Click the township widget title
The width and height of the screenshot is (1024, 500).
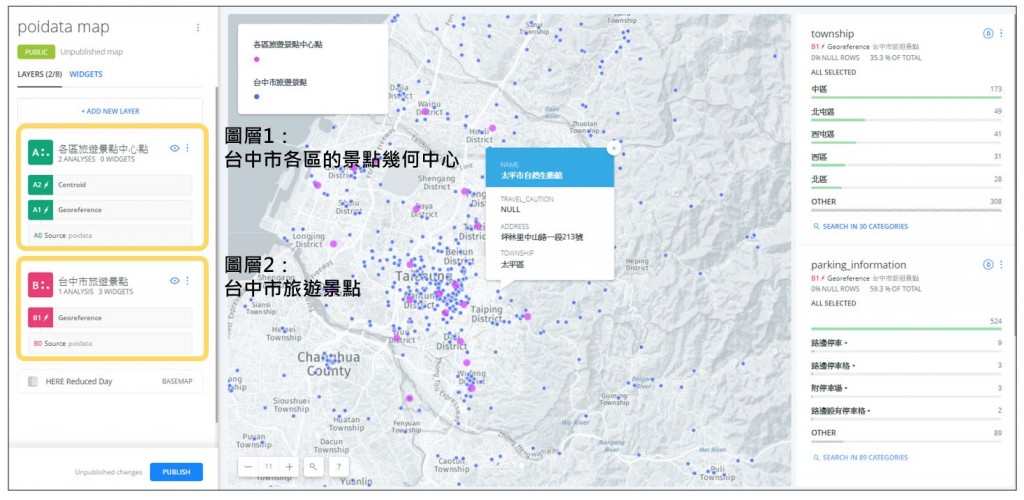click(x=832, y=33)
